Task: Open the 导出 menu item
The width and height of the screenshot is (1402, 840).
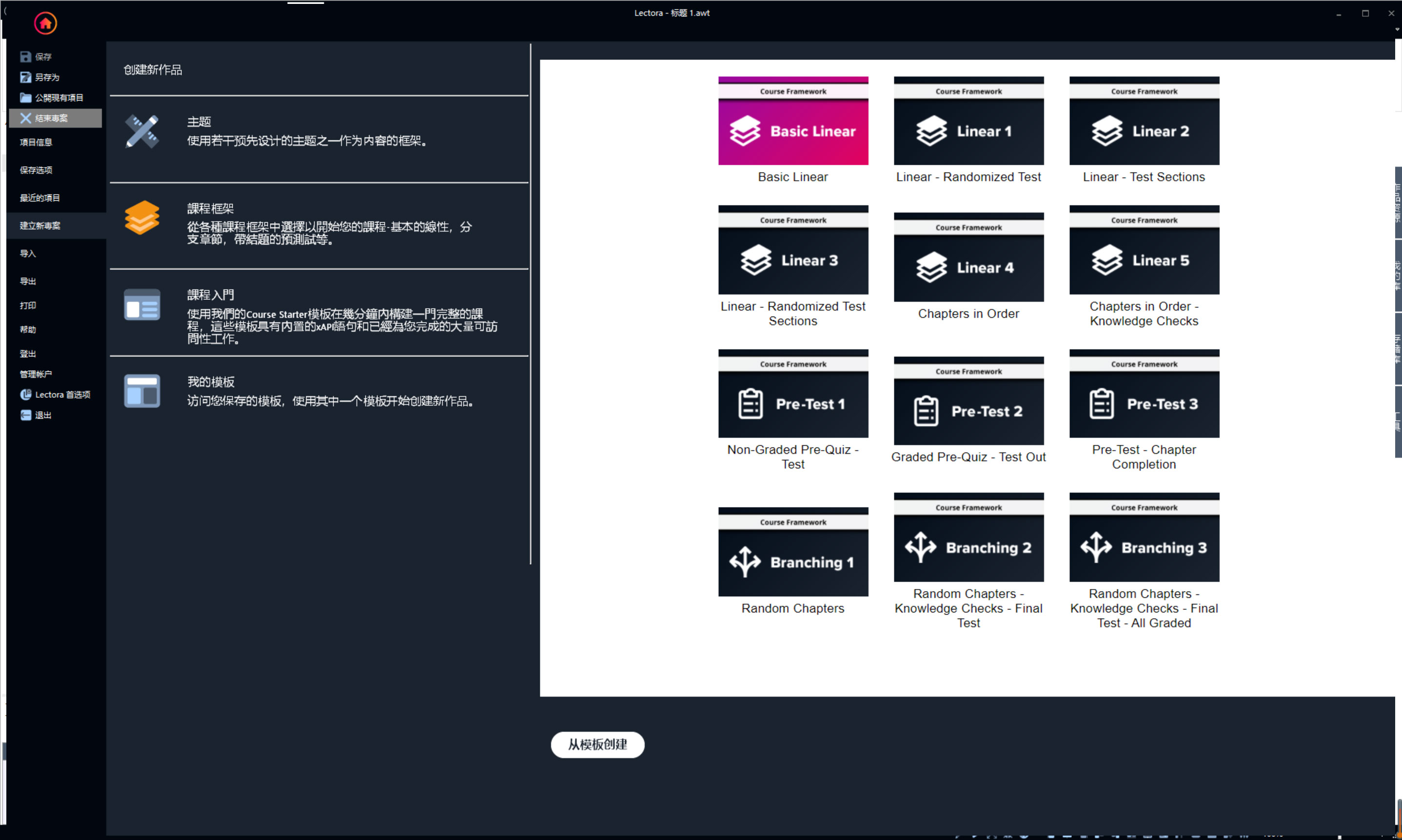Action: pos(28,281)
